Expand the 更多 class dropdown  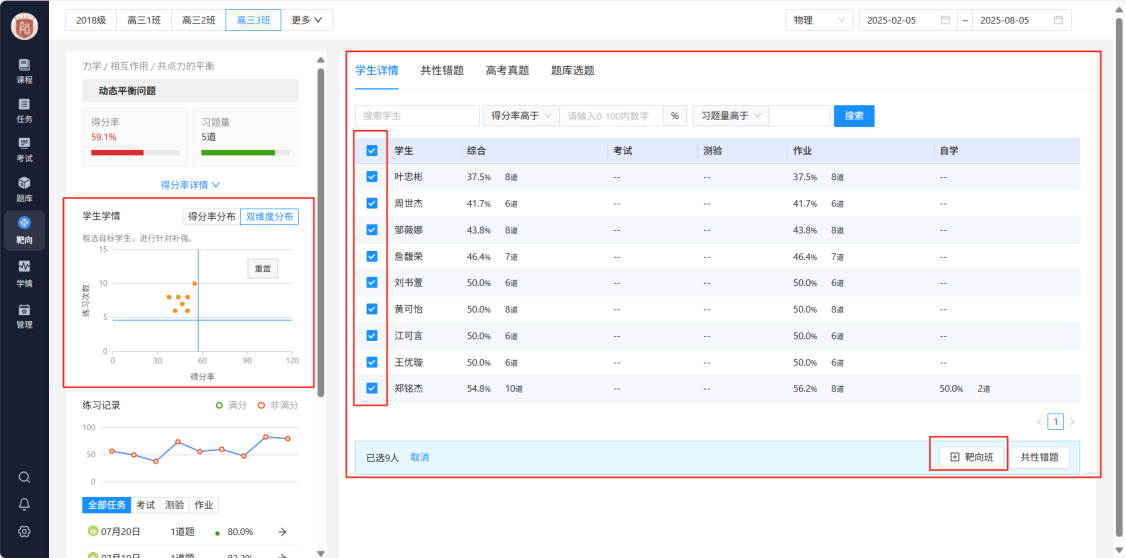306,20
